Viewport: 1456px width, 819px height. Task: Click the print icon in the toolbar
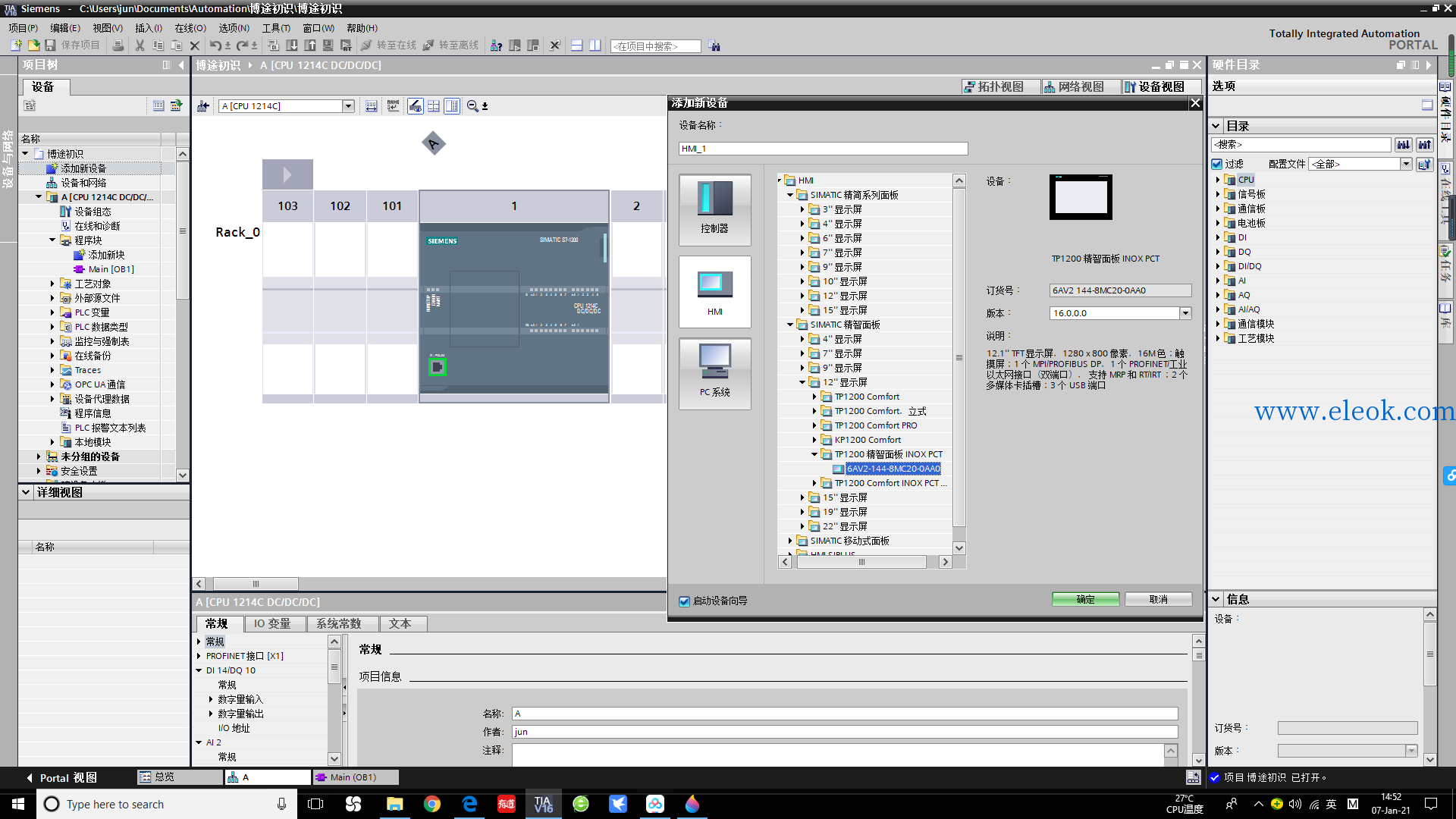tap(118, 45)
